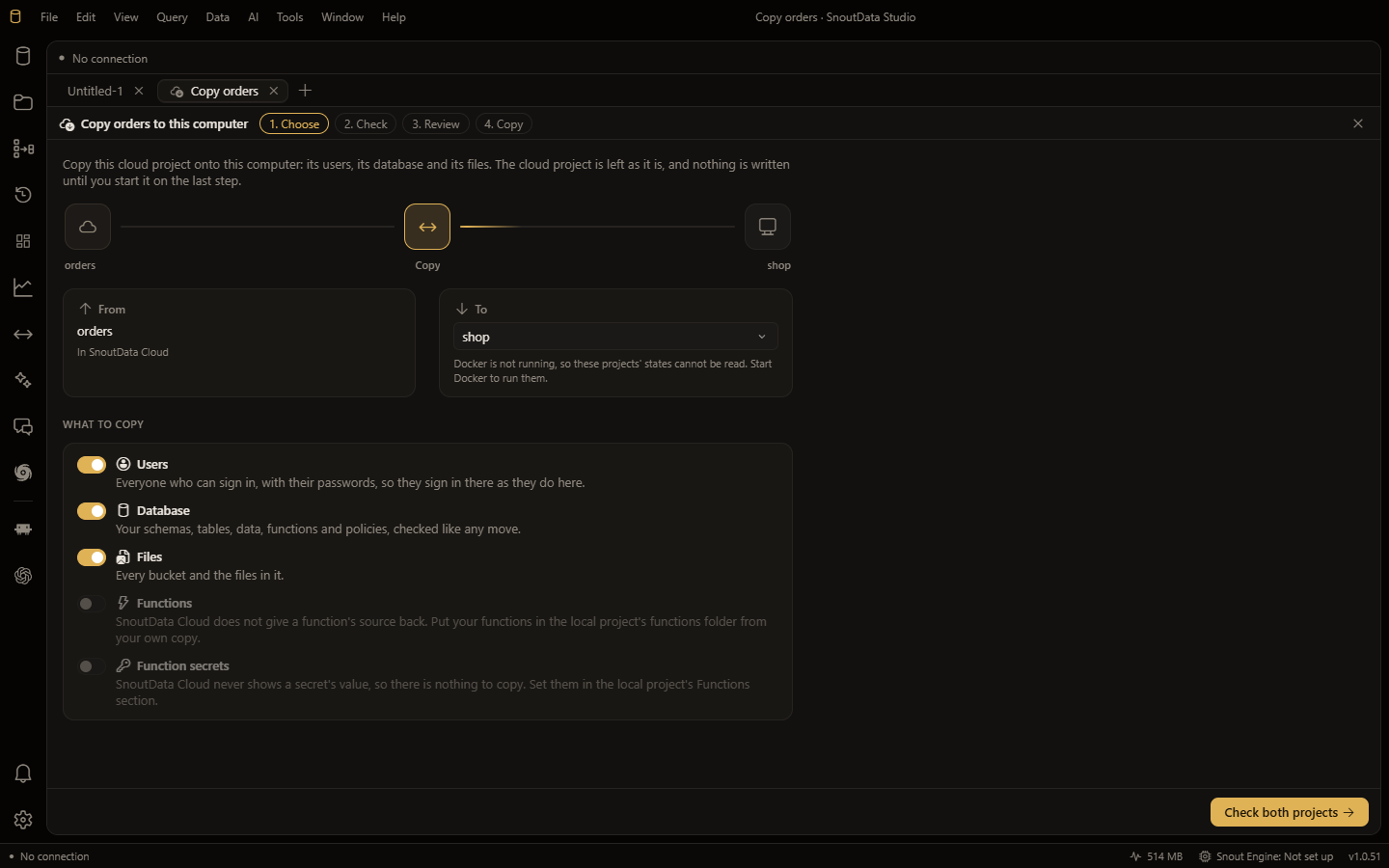Open the sparkles AI icon in the sidebar
Viewport: 1389px width, 868px height.
(x=23, y=380)
